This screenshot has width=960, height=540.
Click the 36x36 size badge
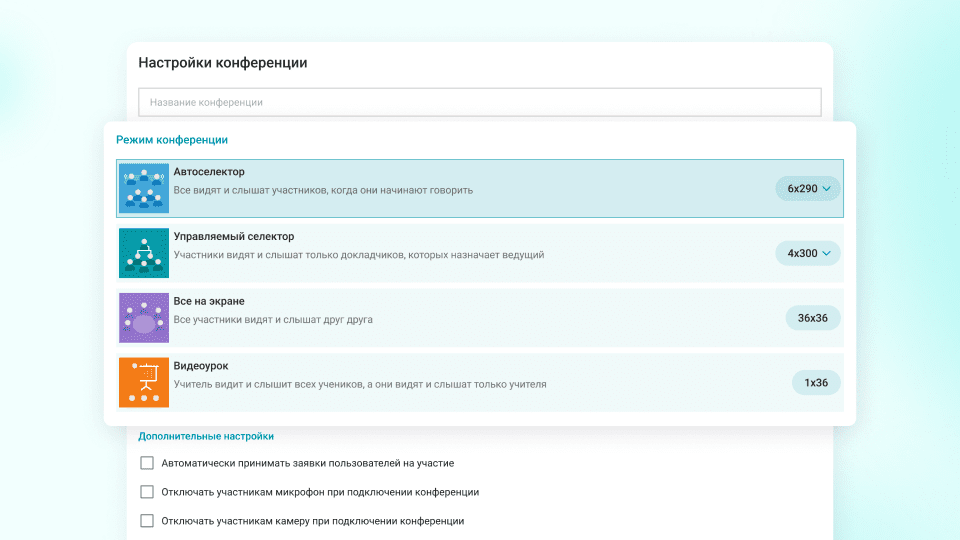pos(812,318)
